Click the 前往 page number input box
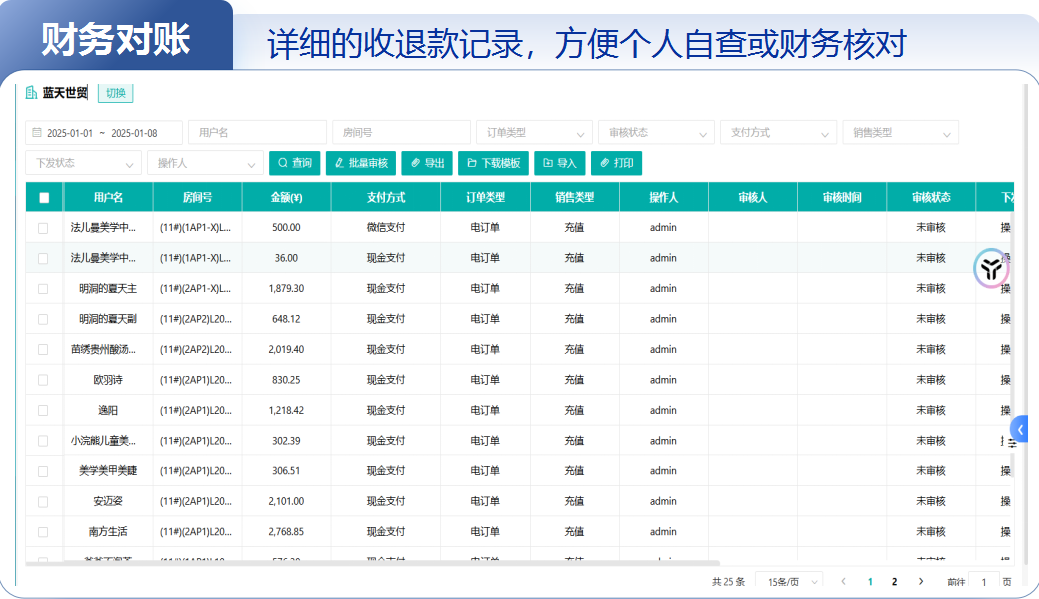1039x599 pixels. point(984,580)
